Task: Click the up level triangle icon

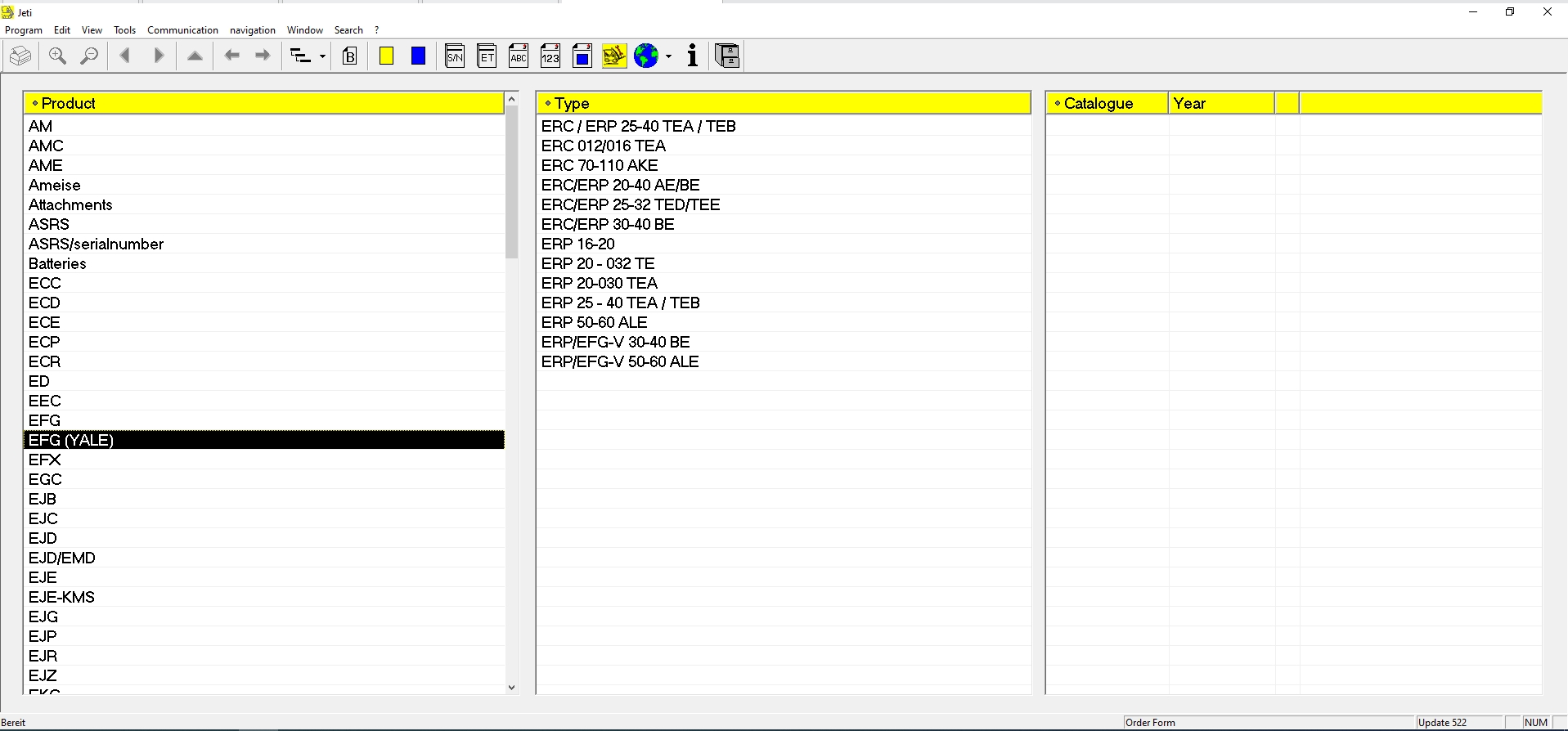Action: [195, 56]
